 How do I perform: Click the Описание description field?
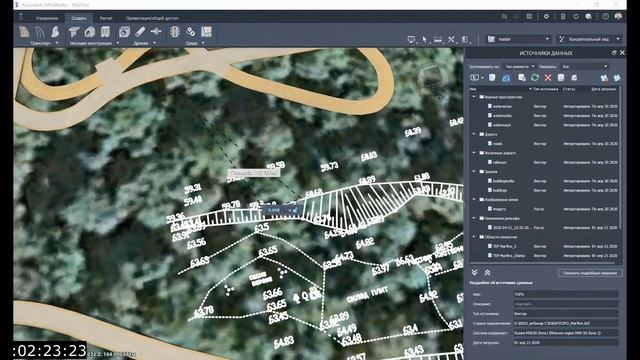tap(566, 304)
